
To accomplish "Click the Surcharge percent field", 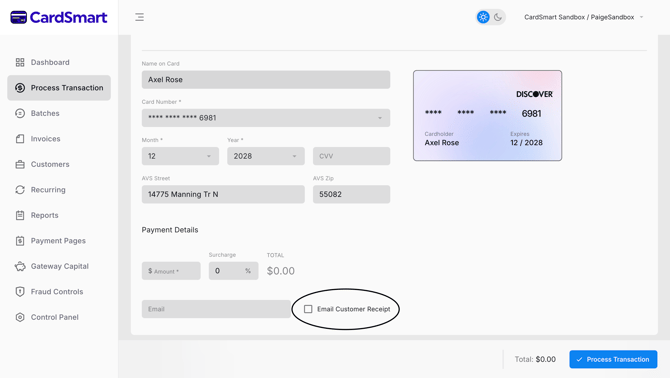I will [233, 271].
